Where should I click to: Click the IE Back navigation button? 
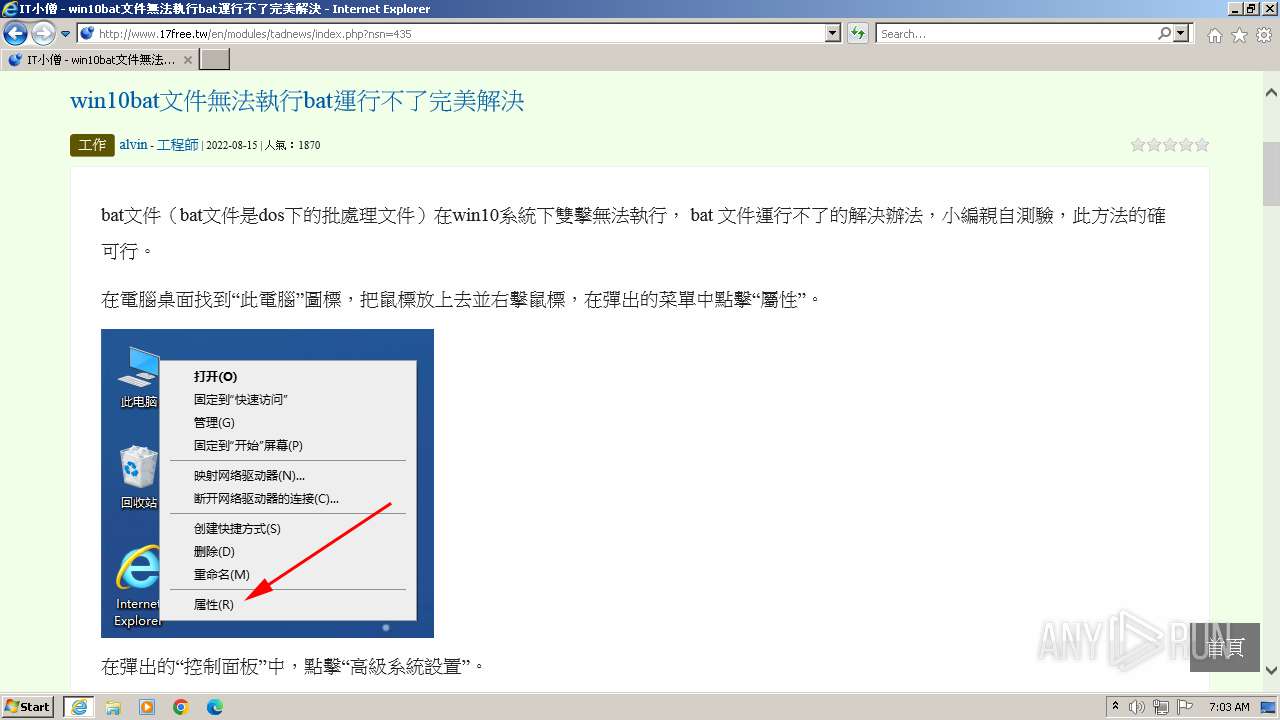click(x=15, y=33)
